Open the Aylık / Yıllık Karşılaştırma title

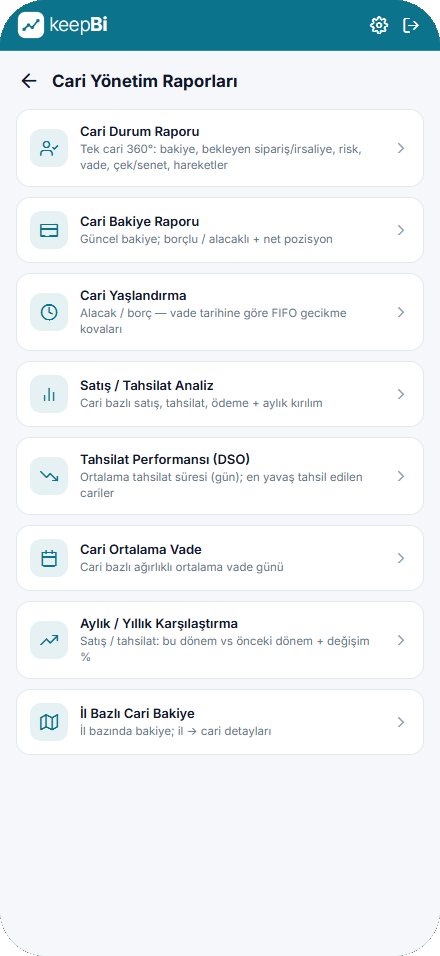click(x=158, y=624)
